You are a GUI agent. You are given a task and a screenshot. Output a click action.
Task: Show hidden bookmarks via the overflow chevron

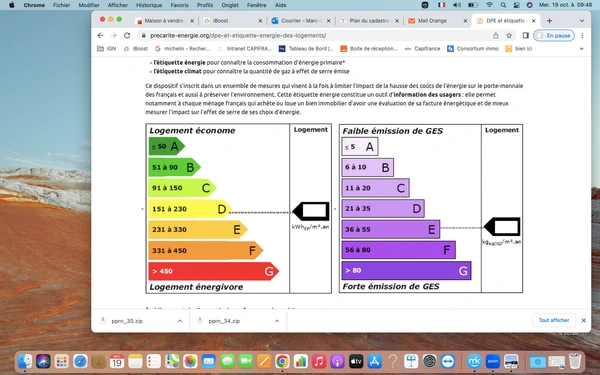[582, 49]
